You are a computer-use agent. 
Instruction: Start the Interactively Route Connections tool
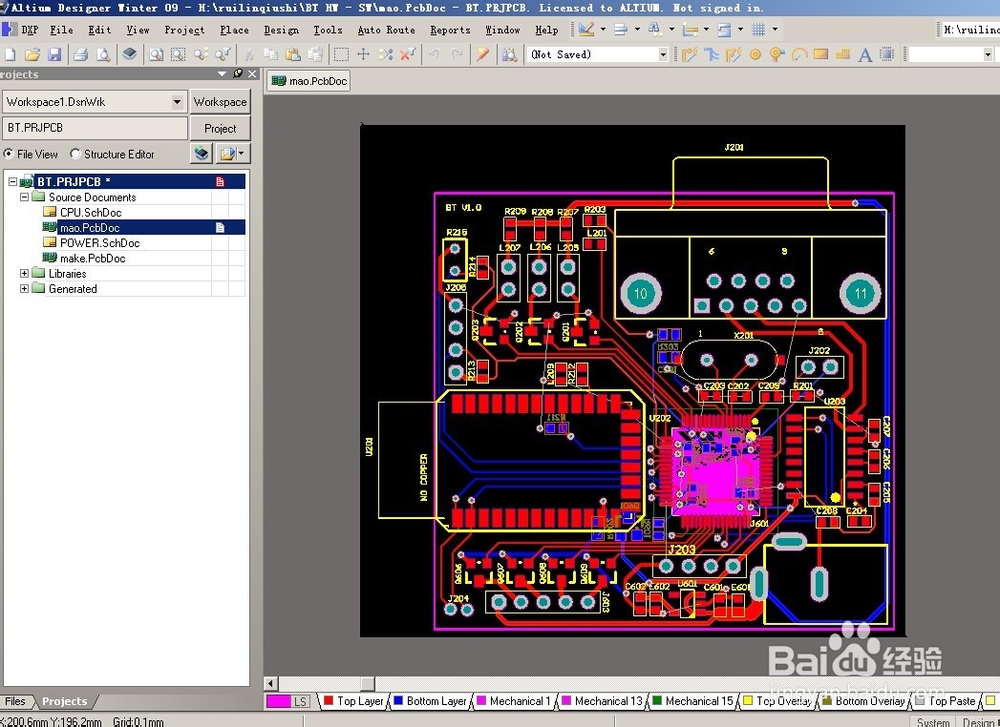pos(689,55)
